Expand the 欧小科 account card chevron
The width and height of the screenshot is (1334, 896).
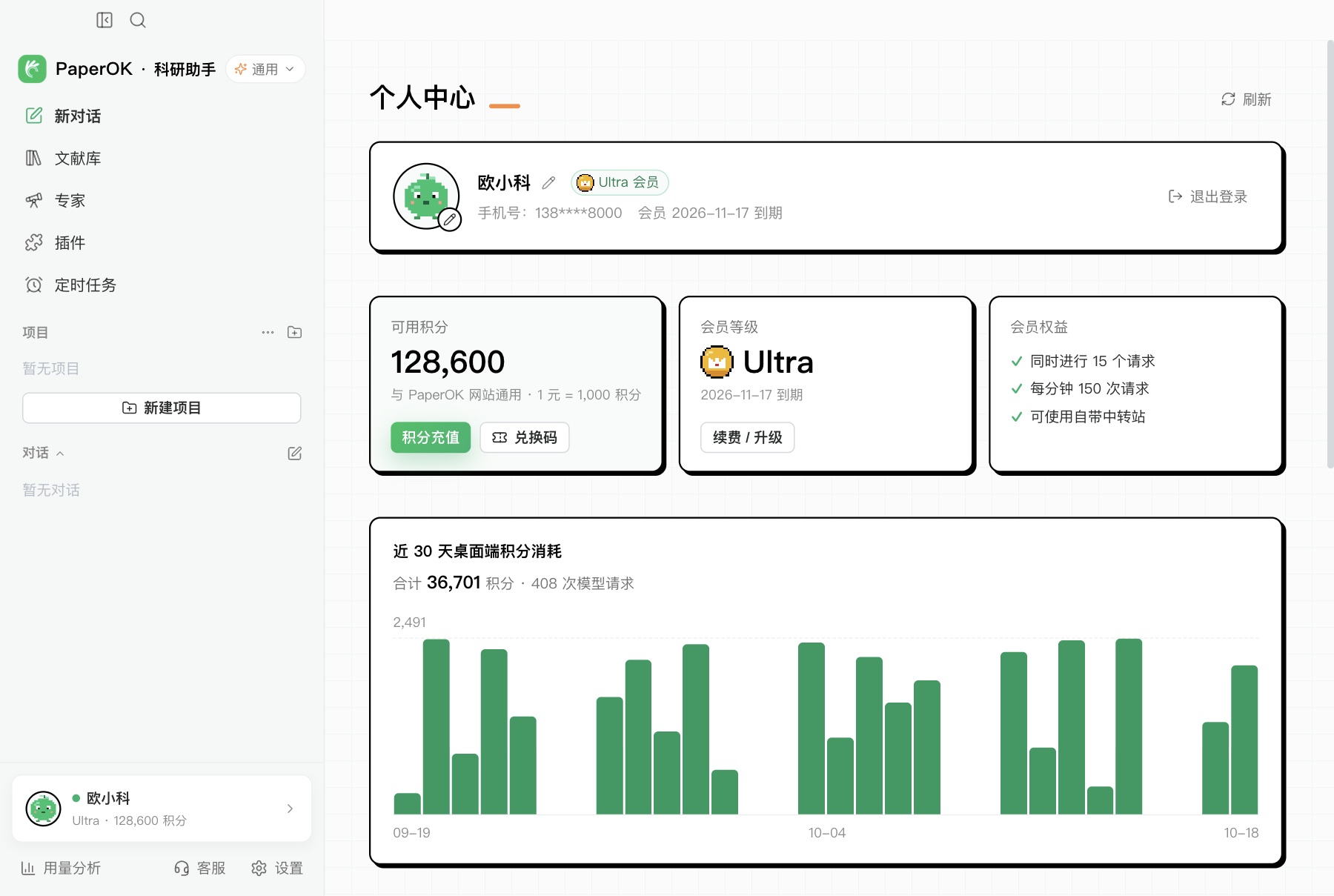pos(290,809)
